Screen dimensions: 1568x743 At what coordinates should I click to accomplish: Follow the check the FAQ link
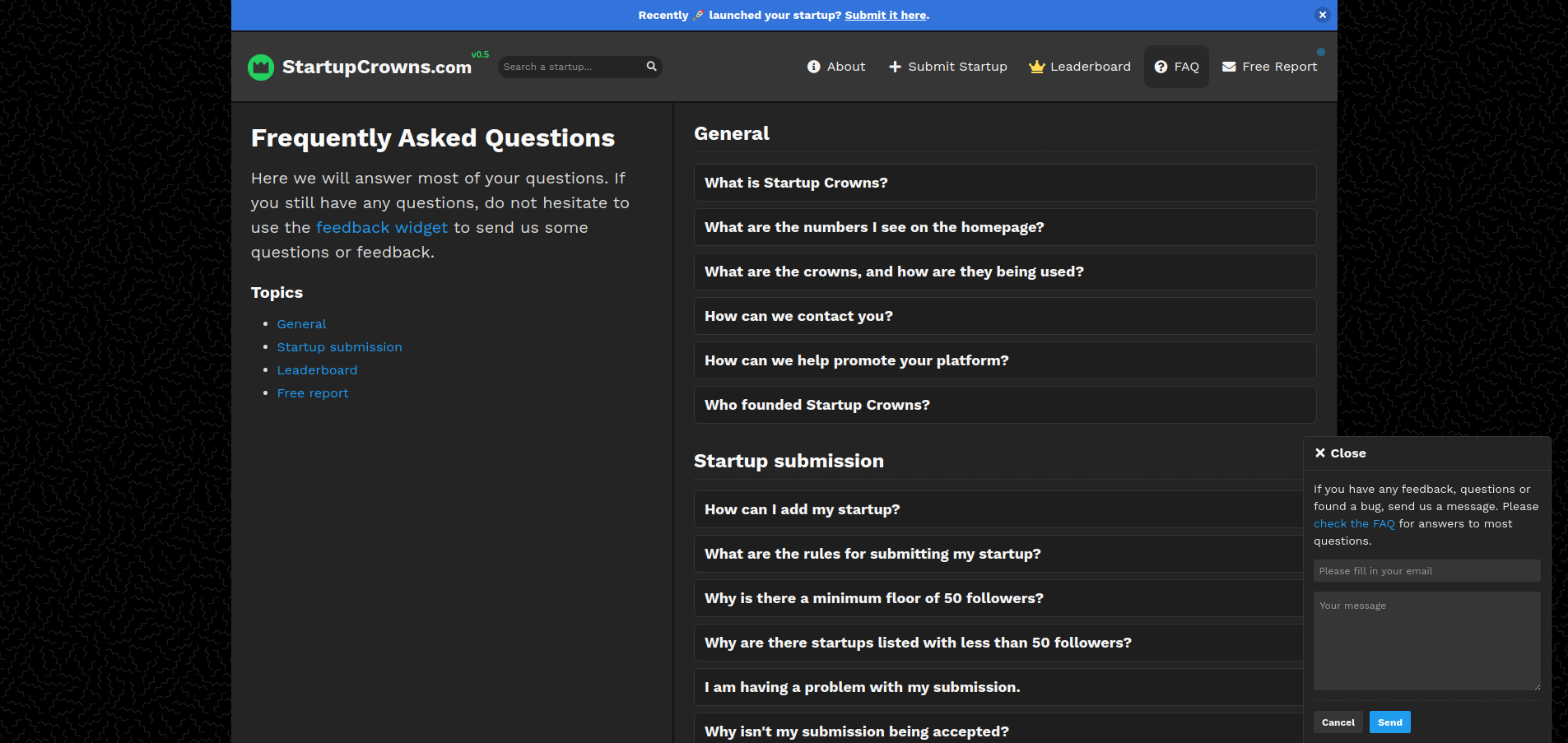[x=1354, y=523]
